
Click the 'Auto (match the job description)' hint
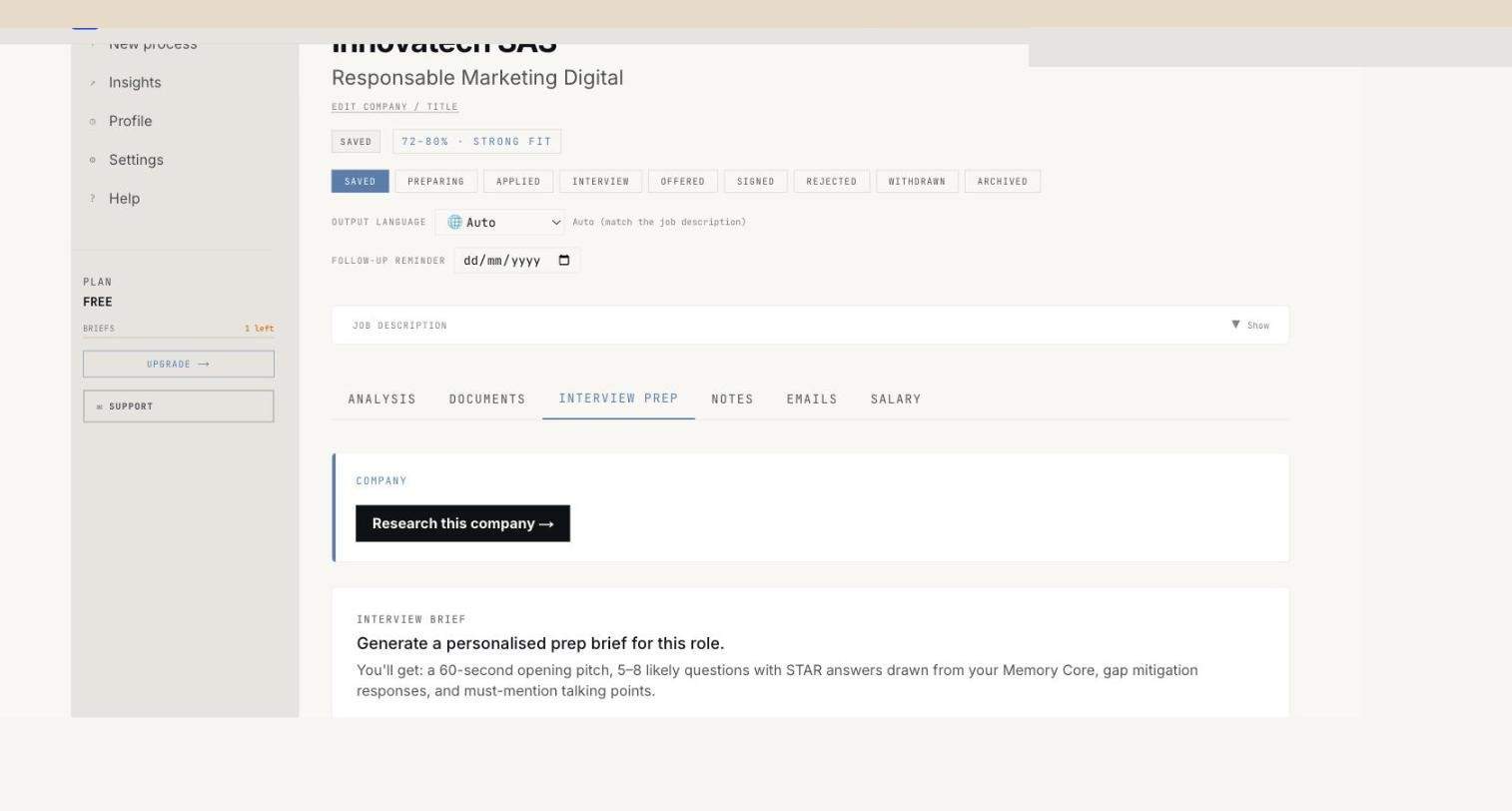pyautogui.click(x=659, y=222)
